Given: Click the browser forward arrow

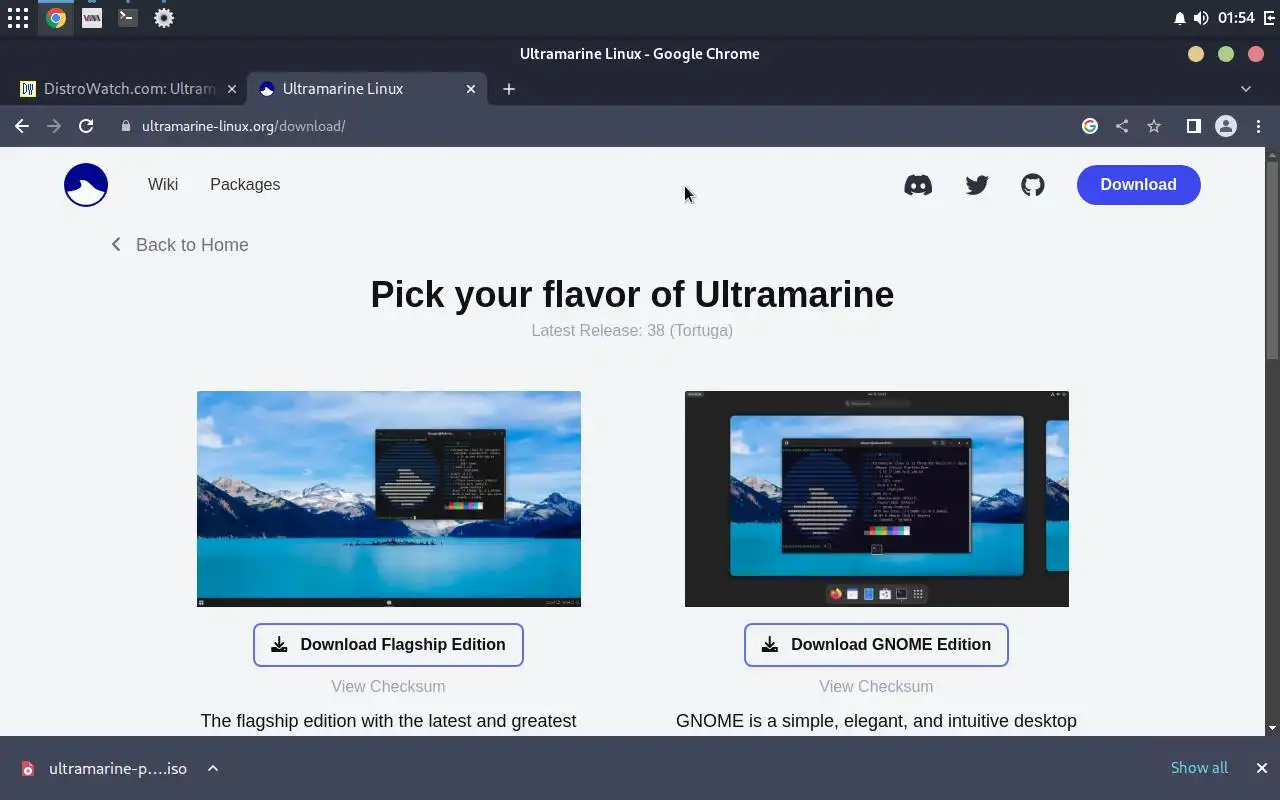Looking at the screenshot, I should [x=54, y=126].
